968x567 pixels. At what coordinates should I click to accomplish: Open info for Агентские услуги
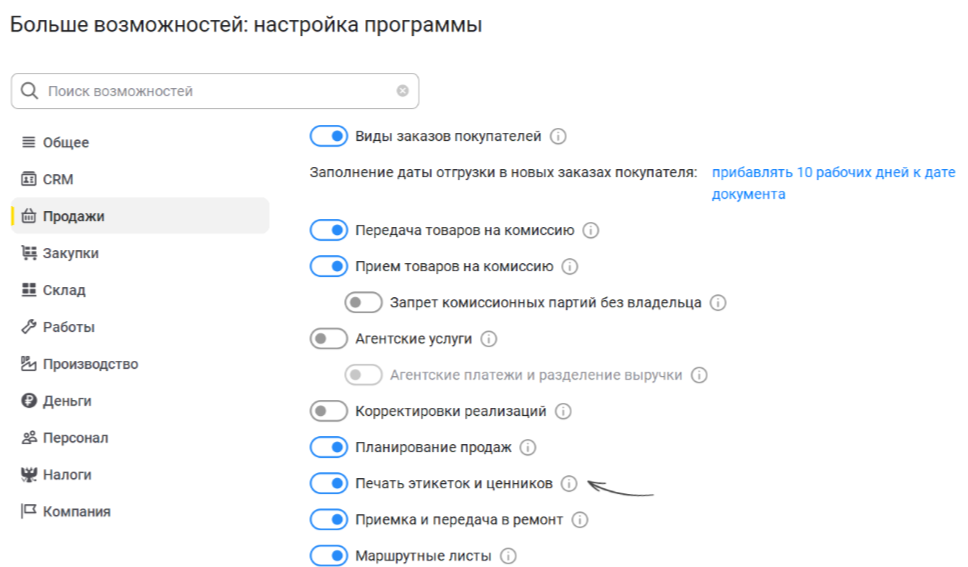488,338
